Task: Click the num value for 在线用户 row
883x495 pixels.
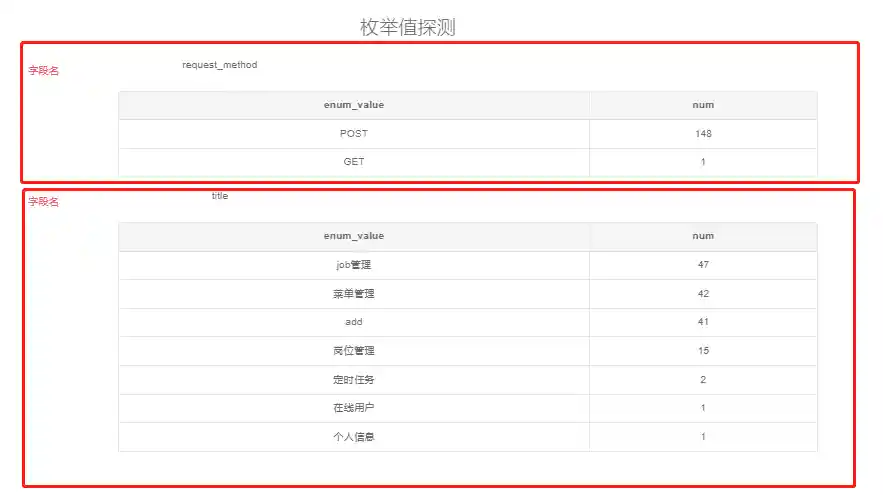Action: point(703,408)
